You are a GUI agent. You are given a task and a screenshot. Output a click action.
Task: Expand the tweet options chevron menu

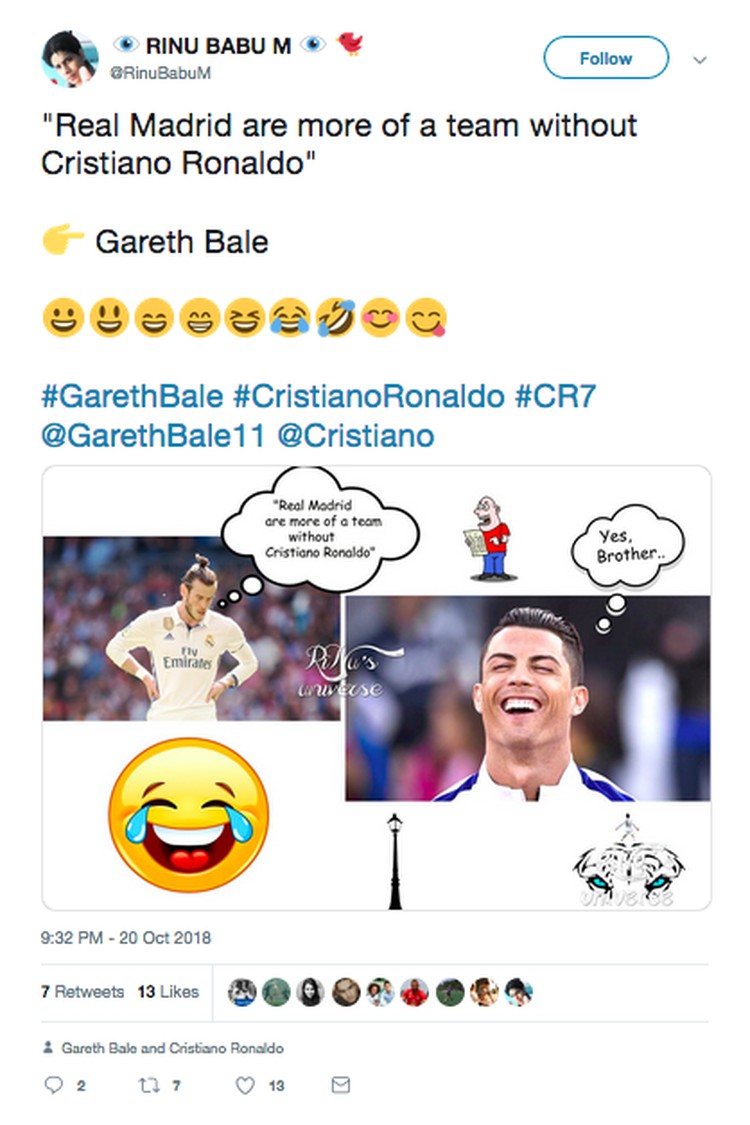click(x=700, y=60)
